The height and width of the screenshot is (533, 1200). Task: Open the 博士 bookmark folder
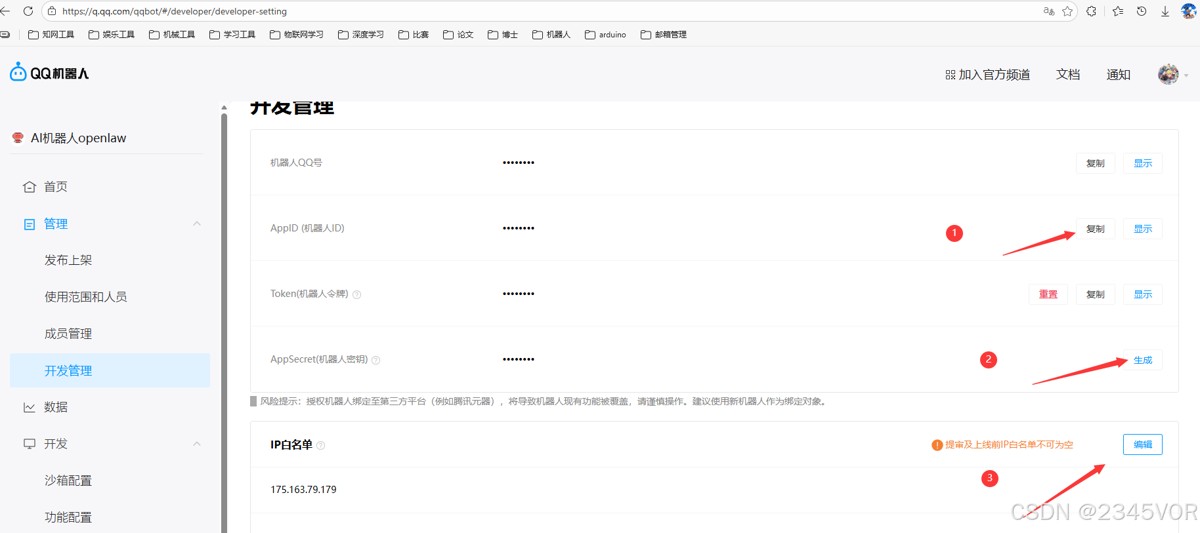tap(503, 34)
